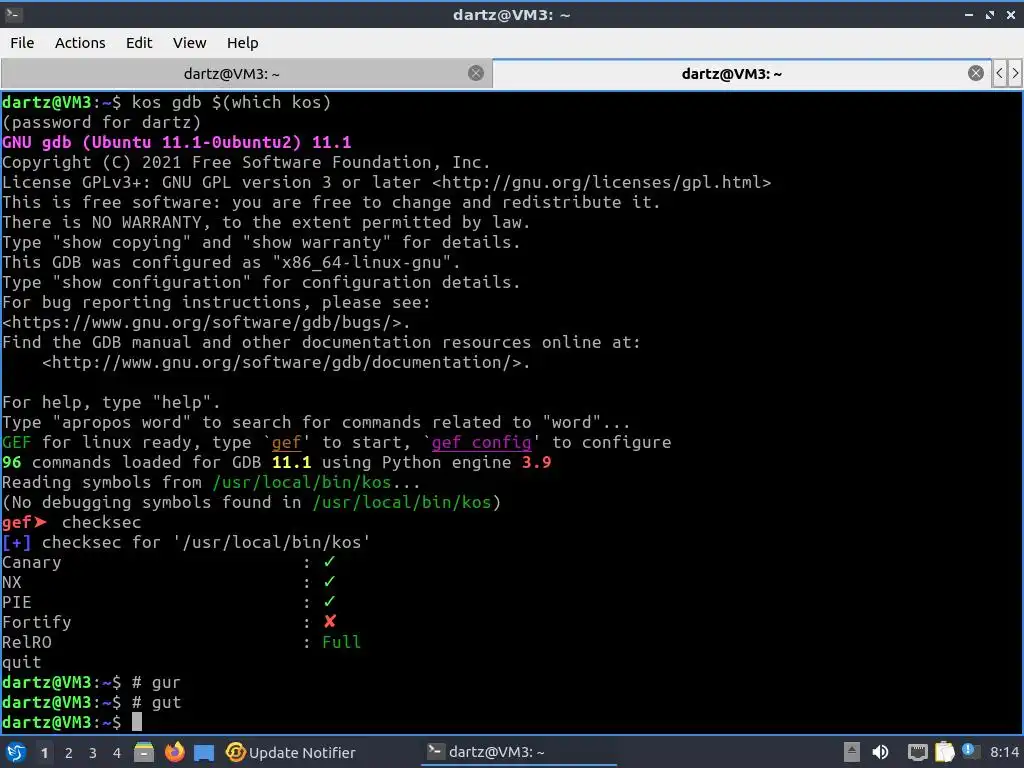This screenshot has width=1024, height=768.
Task: Launch Firefox from the taskbar
Action: 174,752
